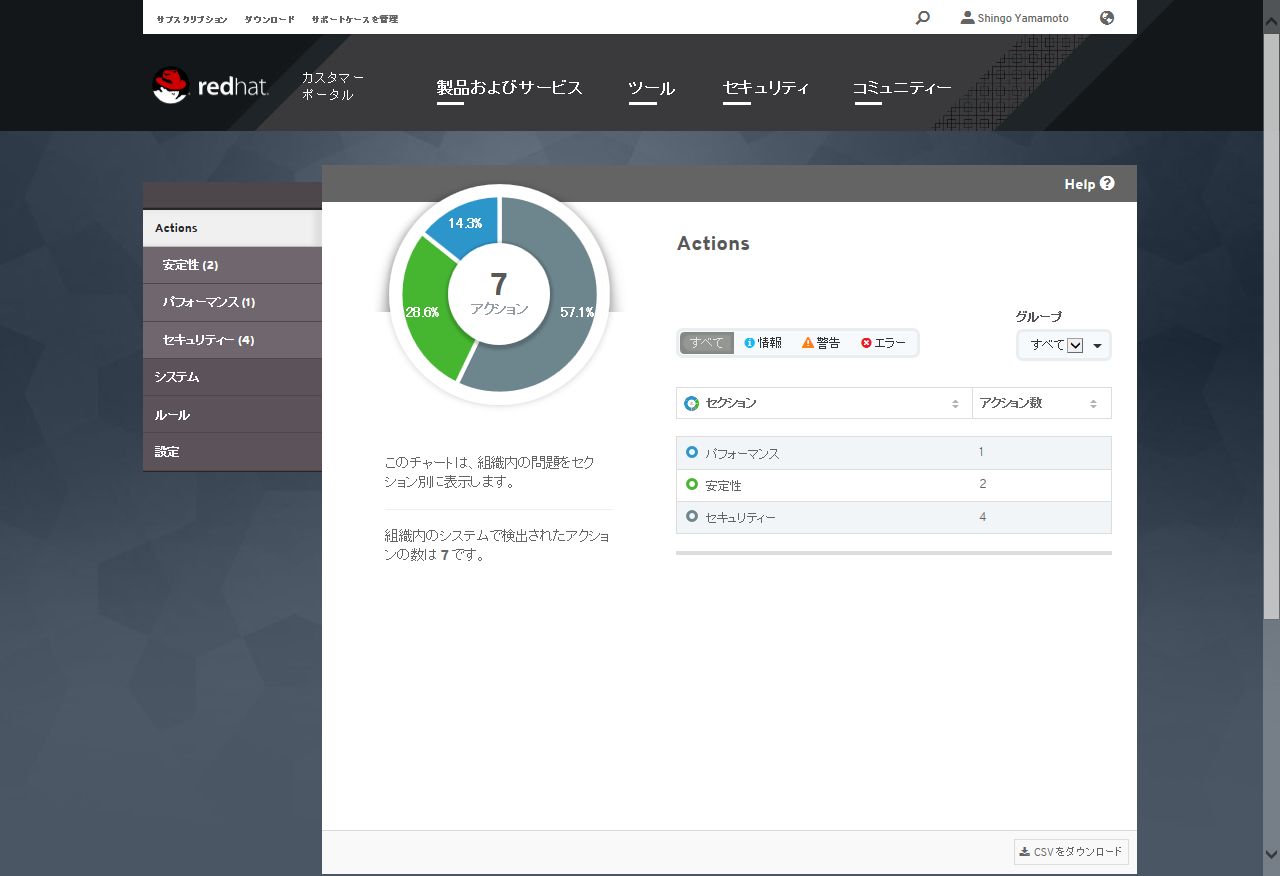
Task: Filter actions by 警告
Action: pyautogui.click(x=821, y=343)
